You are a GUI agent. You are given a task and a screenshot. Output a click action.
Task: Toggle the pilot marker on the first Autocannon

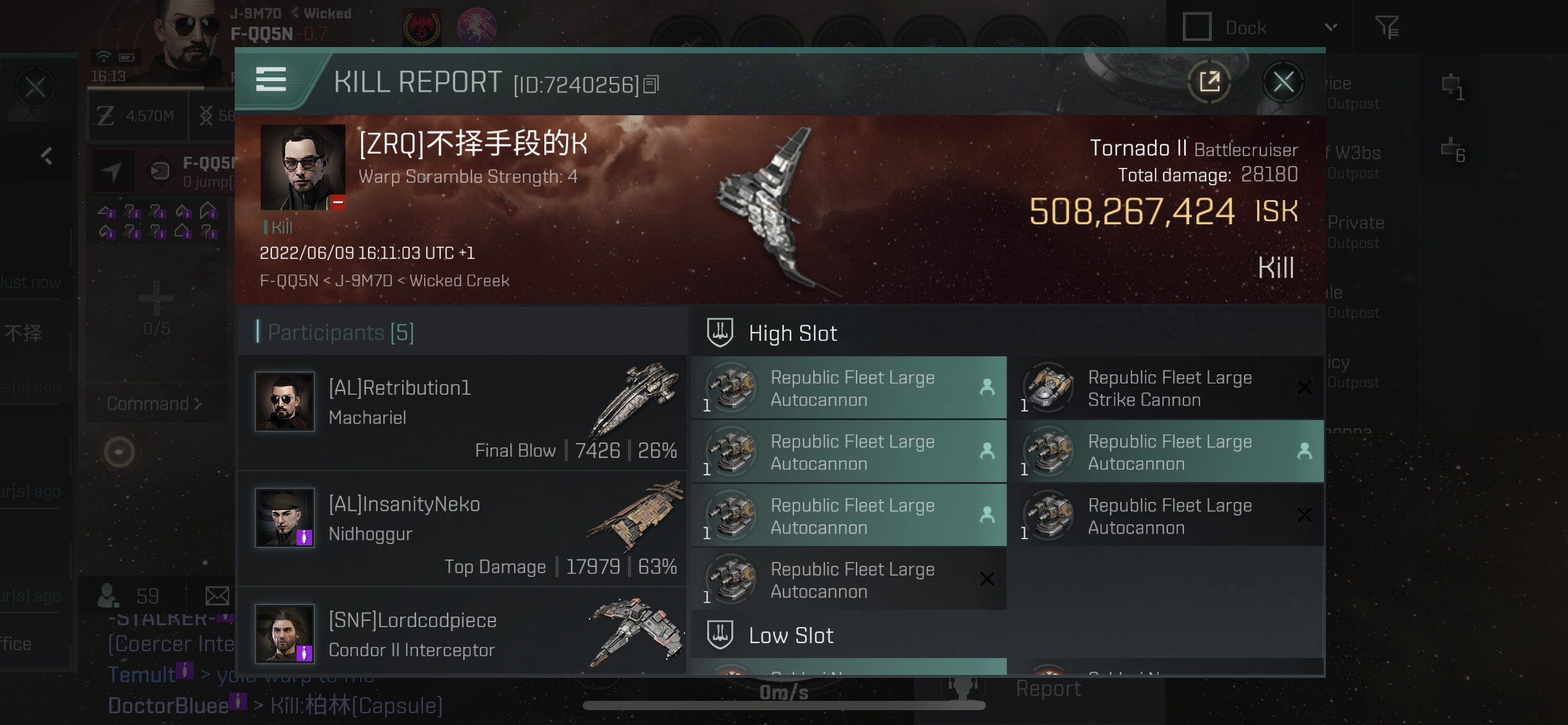pyautogui.click(x=987, y=387)
